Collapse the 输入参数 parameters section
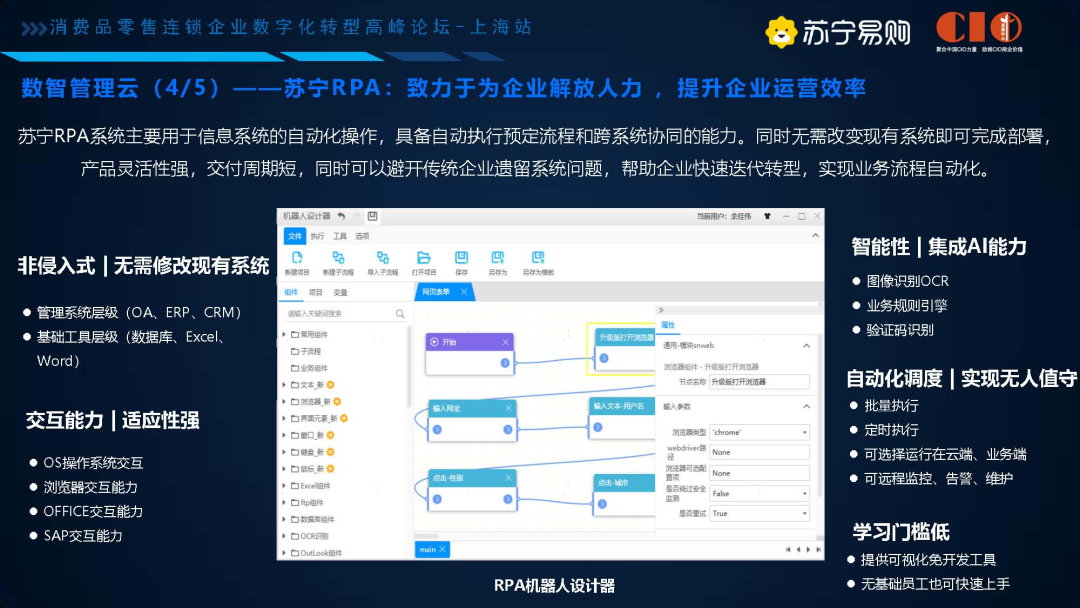The width and height of the screenshot is (1080, 608). point(806,407)
